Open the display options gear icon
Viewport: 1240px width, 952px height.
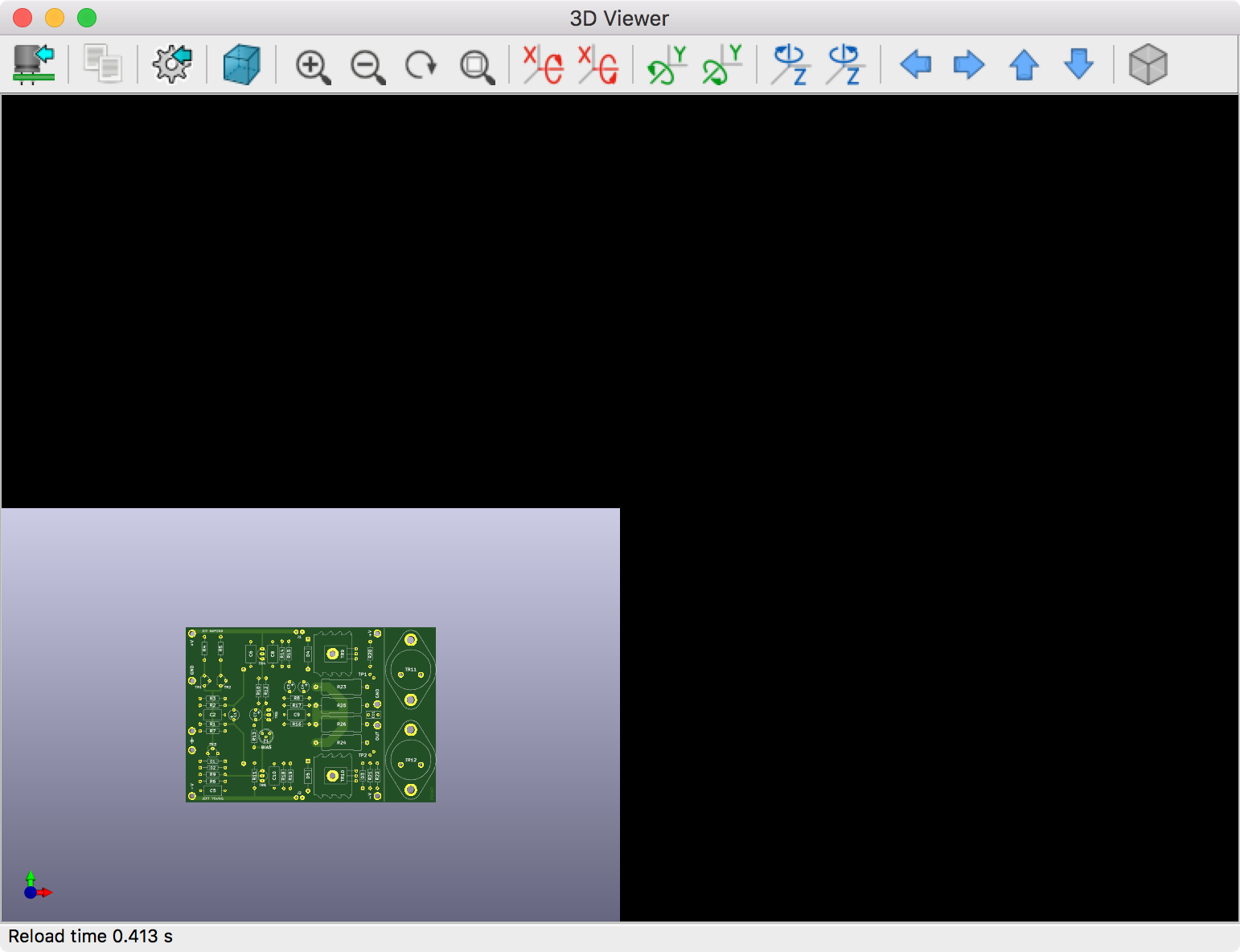click(172, 64)
